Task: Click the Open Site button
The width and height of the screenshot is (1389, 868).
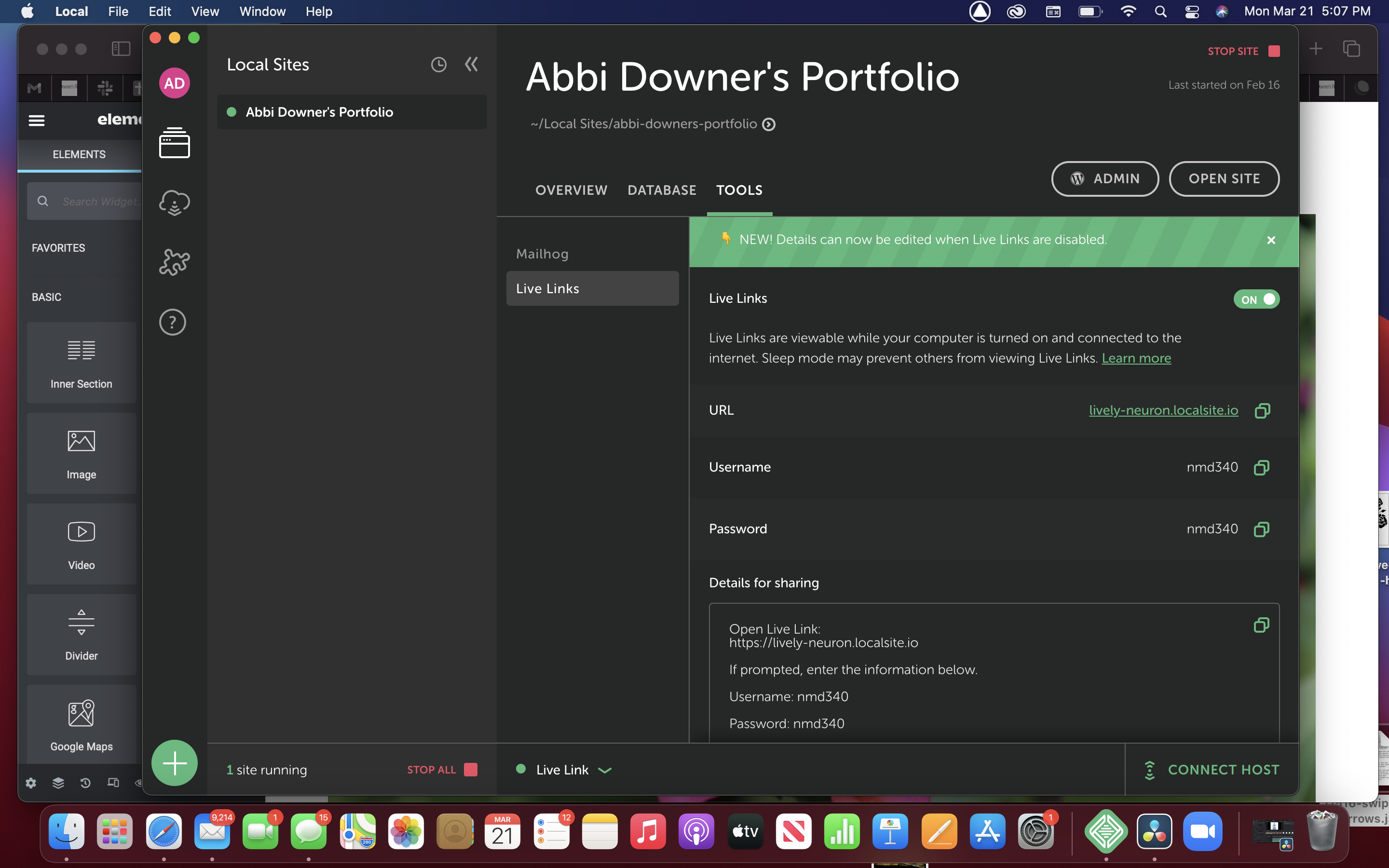Action: 1224,178
